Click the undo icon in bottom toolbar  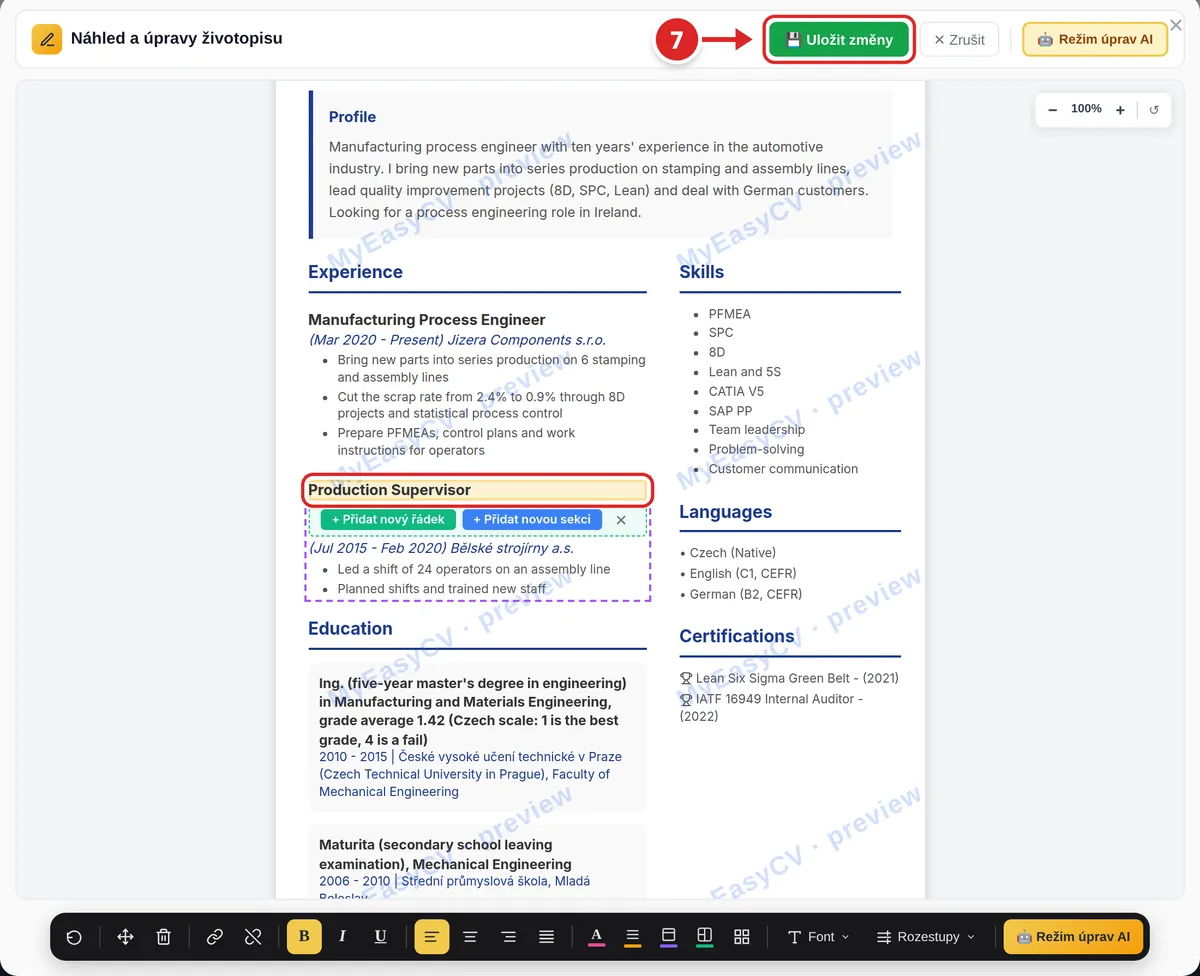74,937
